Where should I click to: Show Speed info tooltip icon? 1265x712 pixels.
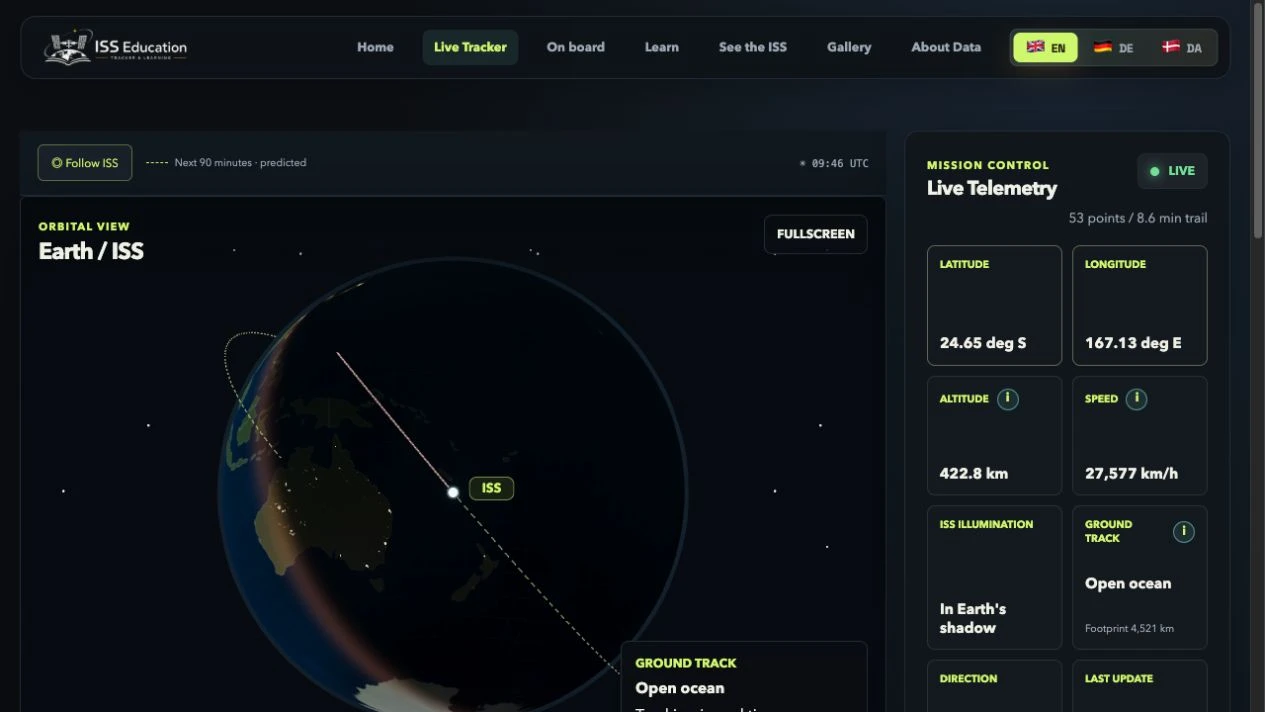[1136, 399]
